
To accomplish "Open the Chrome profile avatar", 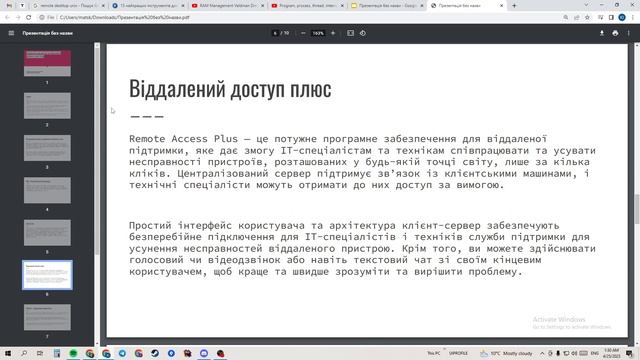I will (622, 17).
